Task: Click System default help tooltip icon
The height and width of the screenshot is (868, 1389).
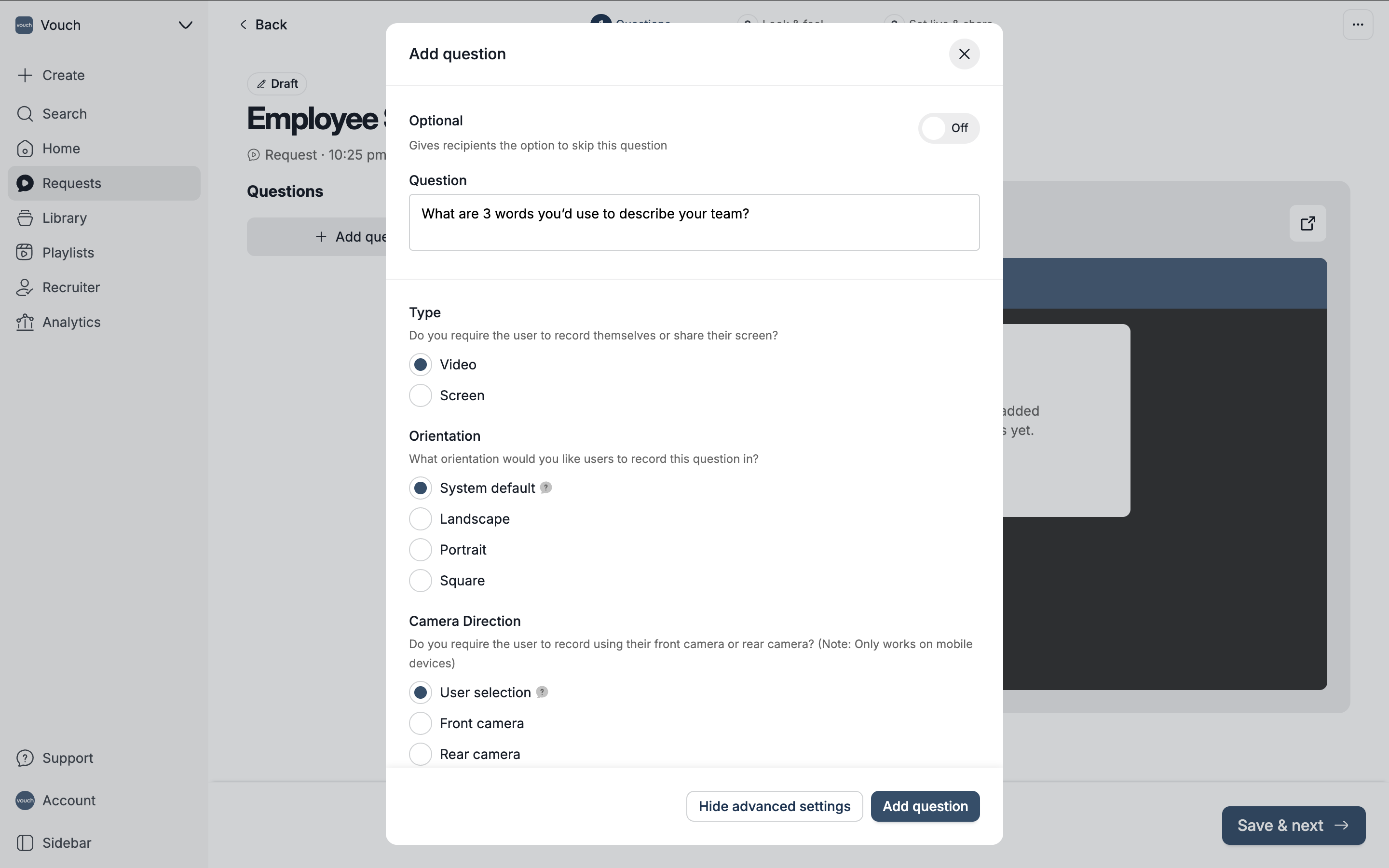Action: coord(546,488)
